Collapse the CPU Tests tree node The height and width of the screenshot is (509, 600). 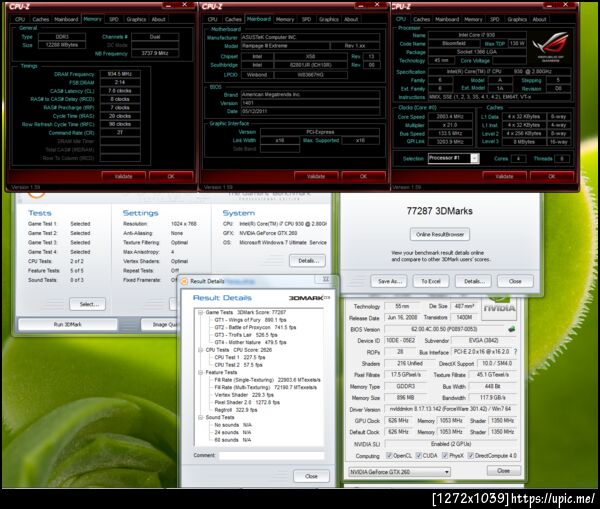200,350
